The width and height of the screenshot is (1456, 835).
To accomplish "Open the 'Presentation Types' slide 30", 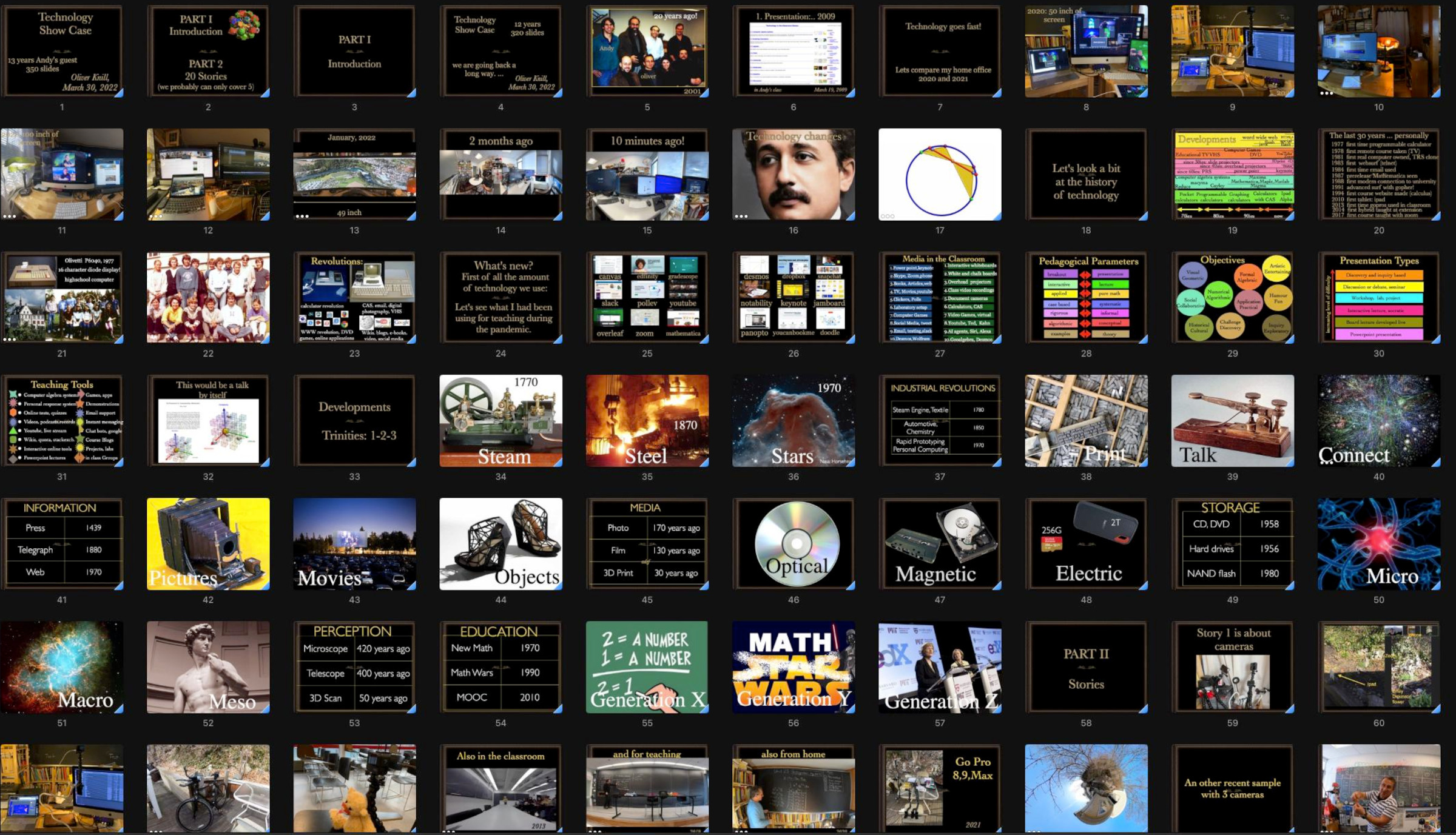I will [1378, 298].
